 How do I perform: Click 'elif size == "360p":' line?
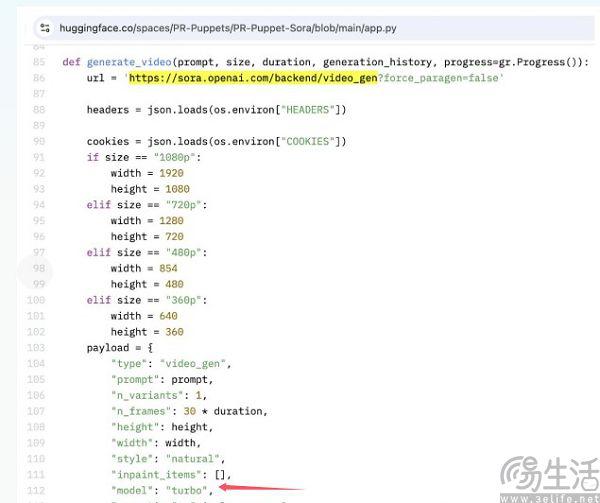[147, 300]
